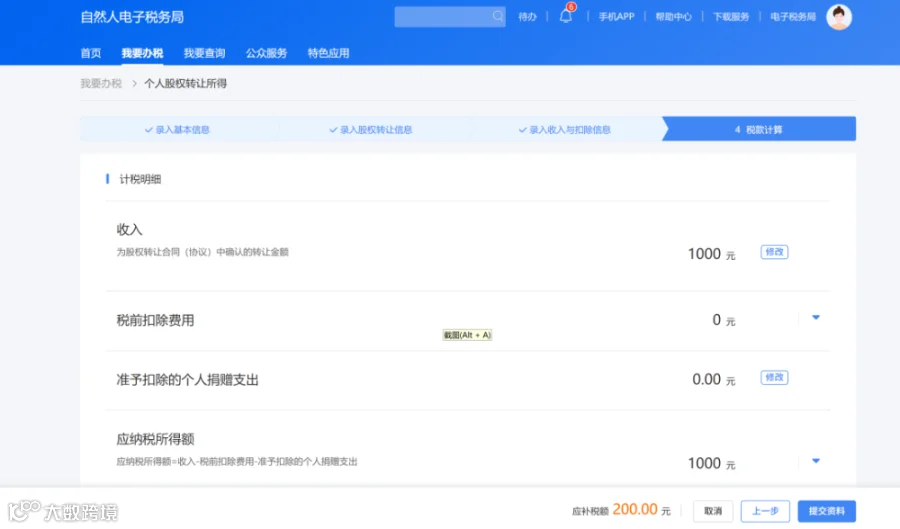The height and width of the screenshot is (529, 900).
Task: Open the 下载服务 link
Action: (x=731, y=17)
